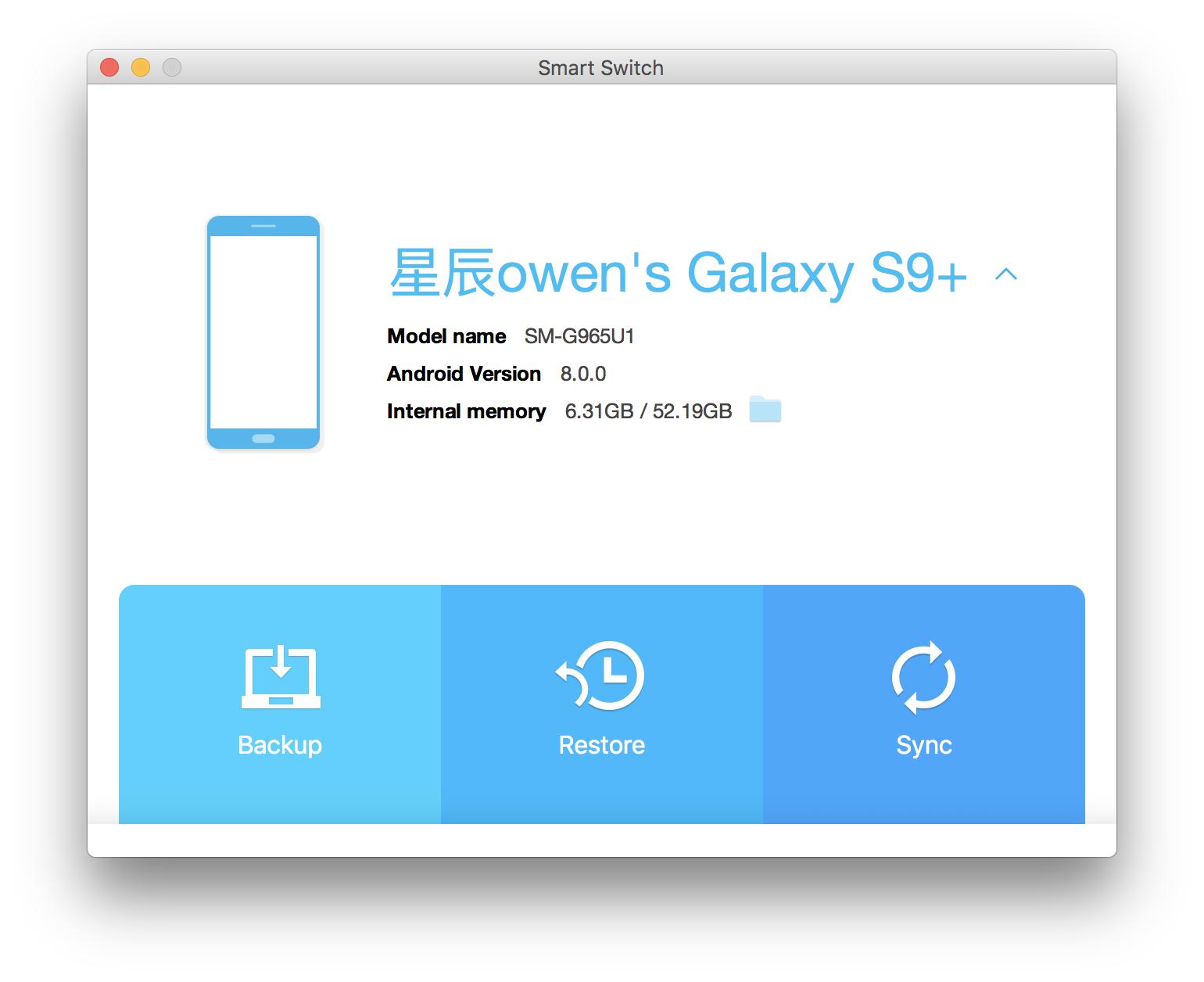
Task: Minimize Smart Switch with the yellow button
Action: point(140,67)
